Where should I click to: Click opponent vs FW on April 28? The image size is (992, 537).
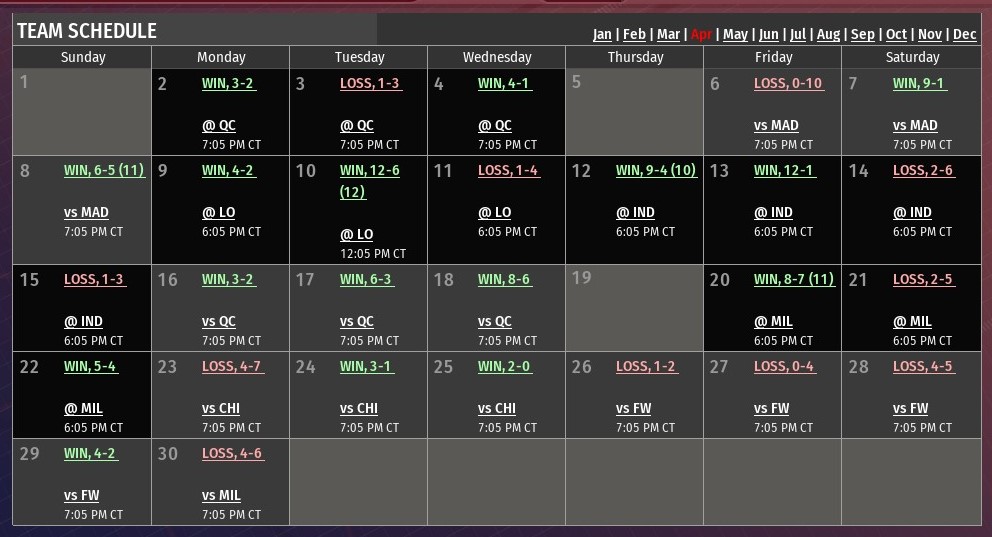pos(910,409)
